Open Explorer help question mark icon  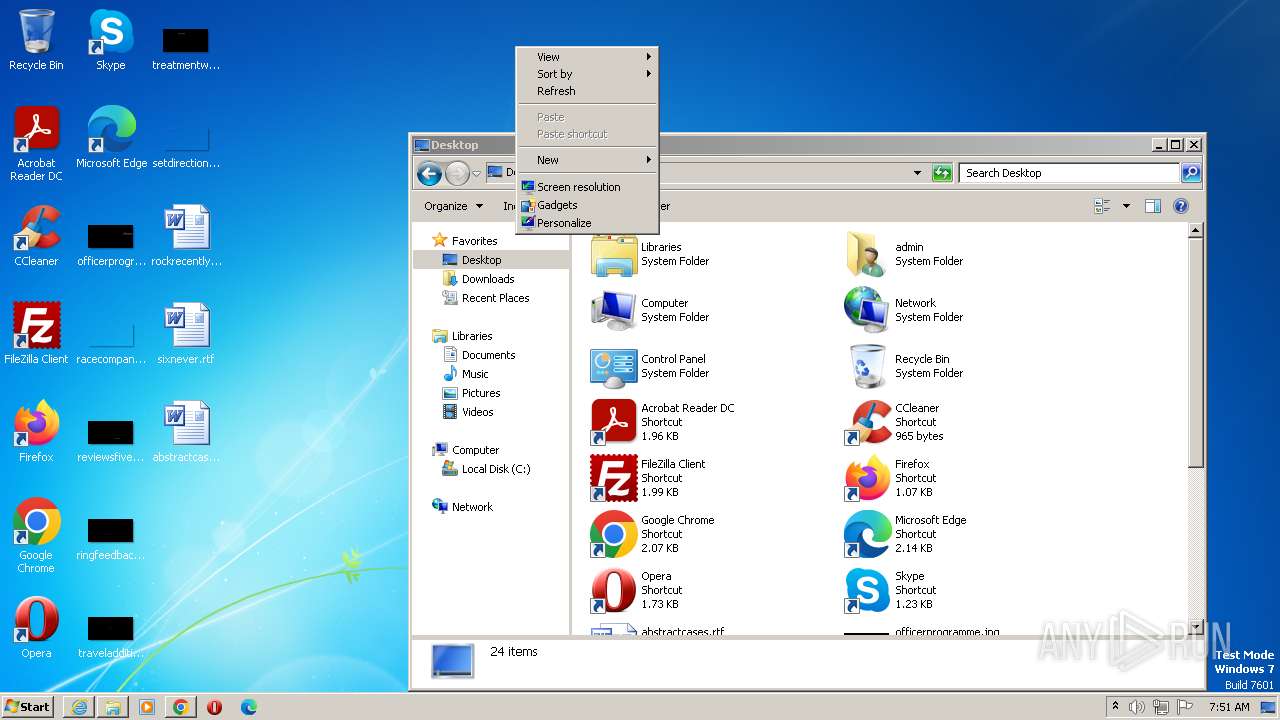(1181, 206)
